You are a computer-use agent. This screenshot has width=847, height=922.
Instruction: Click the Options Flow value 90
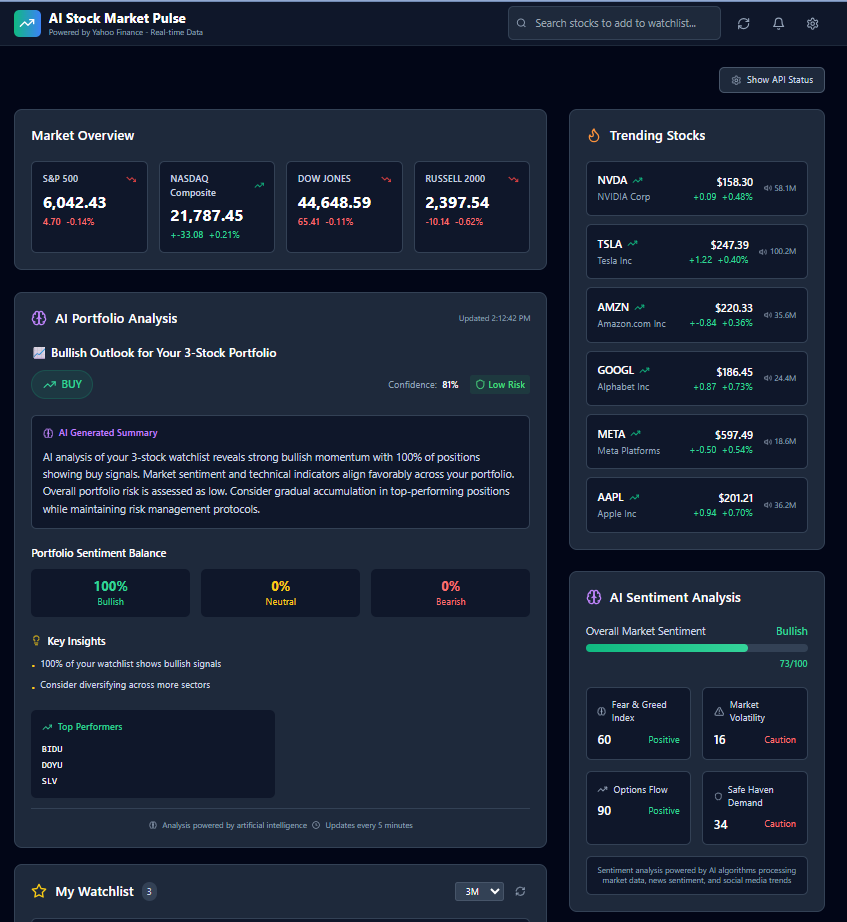[604, 811]
